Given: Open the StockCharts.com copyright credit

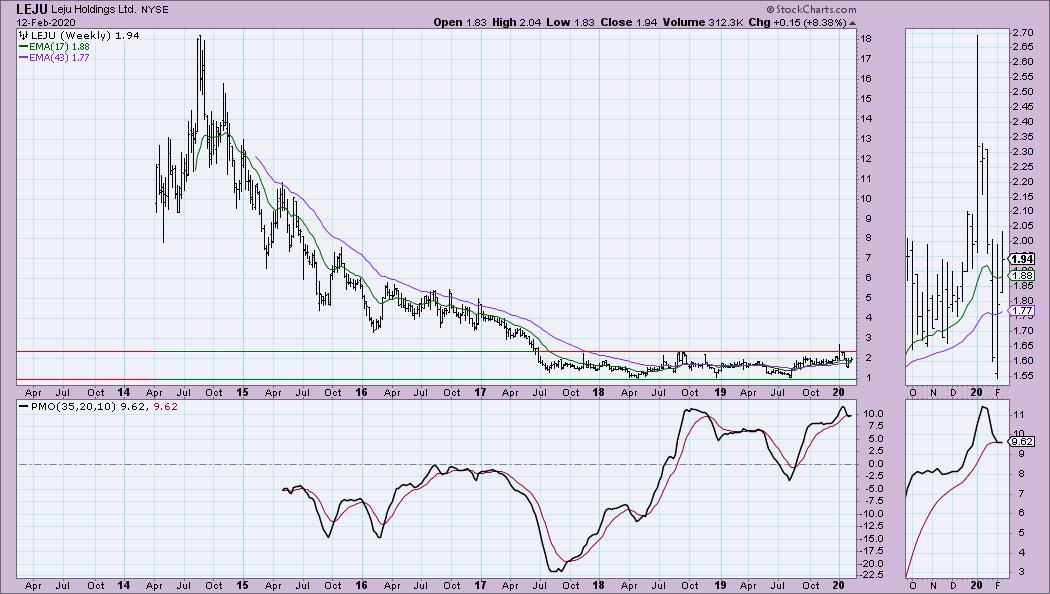Looking at the screenshot, I should (811, 9).
